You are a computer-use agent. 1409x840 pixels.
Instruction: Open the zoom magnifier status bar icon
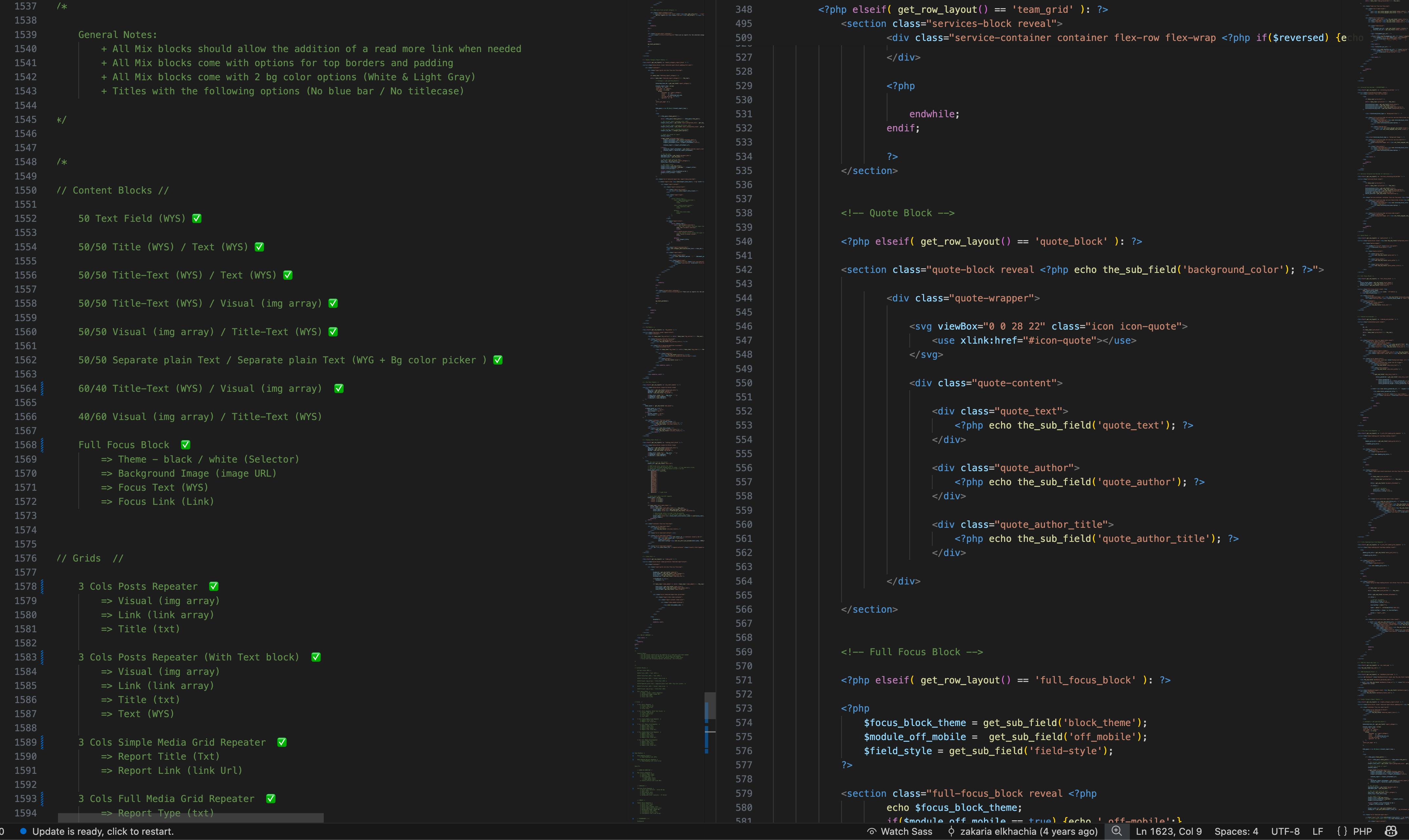(1116, 831)
